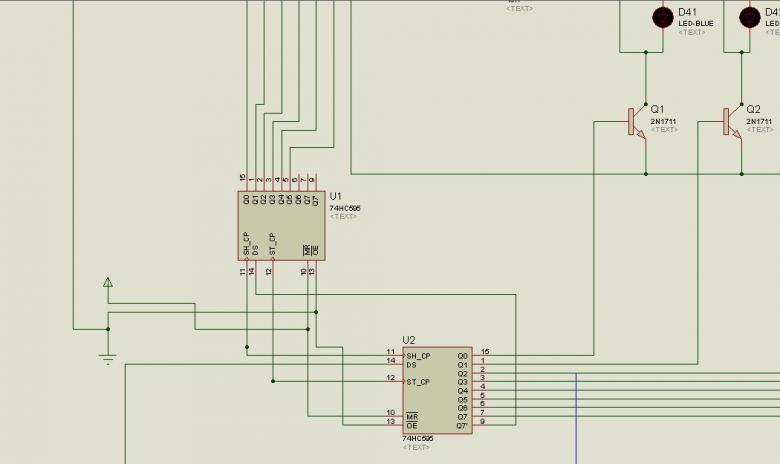This screenshot has width=780, height=464.
Task: Select the Q2 pin 2 on U2
Action: tap(481, 372)
